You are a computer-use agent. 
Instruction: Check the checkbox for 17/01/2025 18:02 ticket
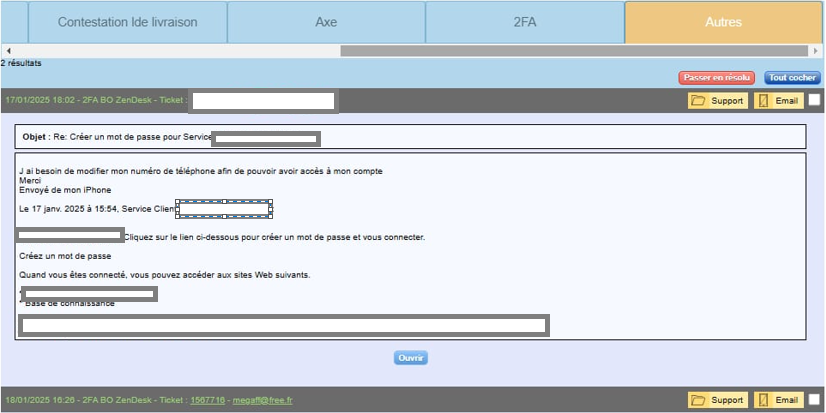pos(814,100)
